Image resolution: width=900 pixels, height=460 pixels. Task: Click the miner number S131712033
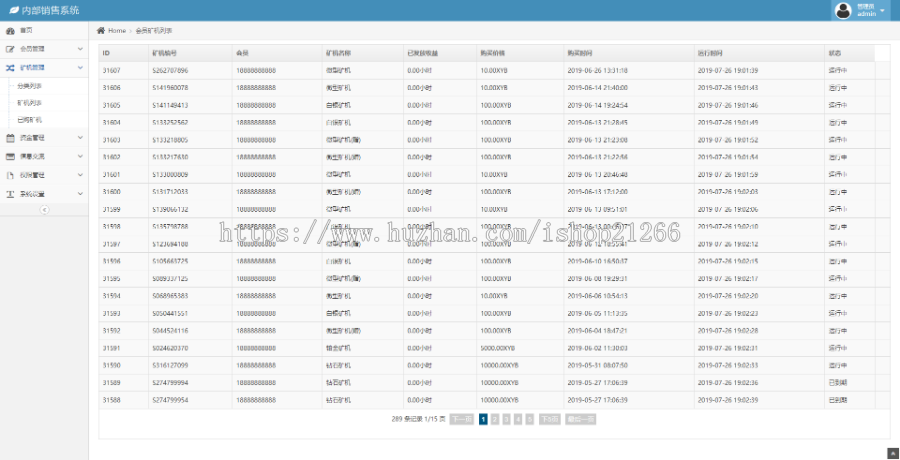[x=170, y=192]
